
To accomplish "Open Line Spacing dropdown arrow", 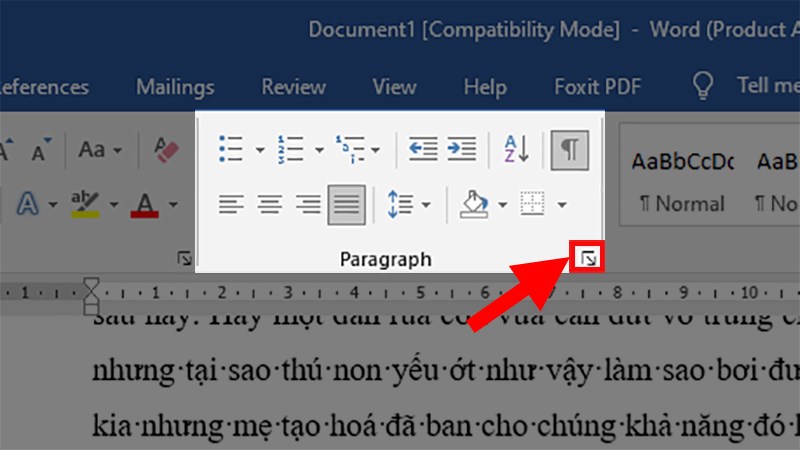I will [x=426, y=205].
